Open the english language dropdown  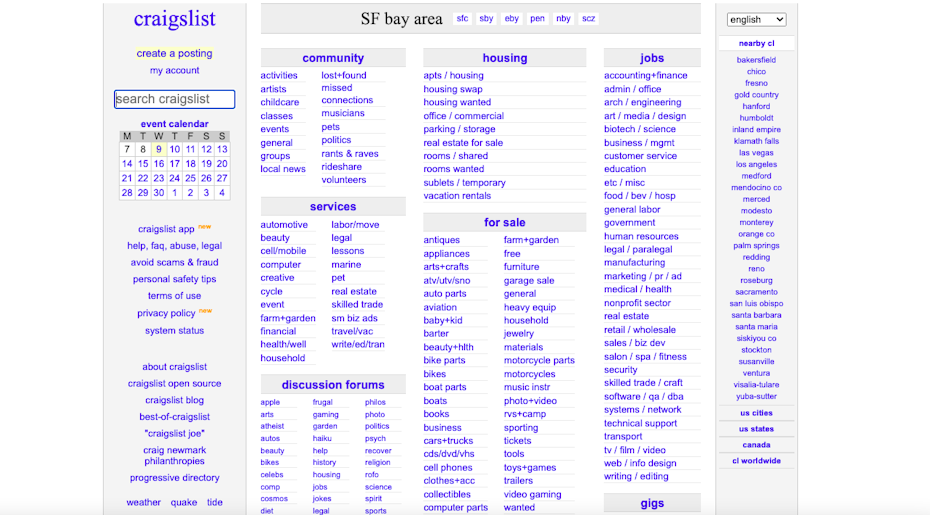coord(756,19)
